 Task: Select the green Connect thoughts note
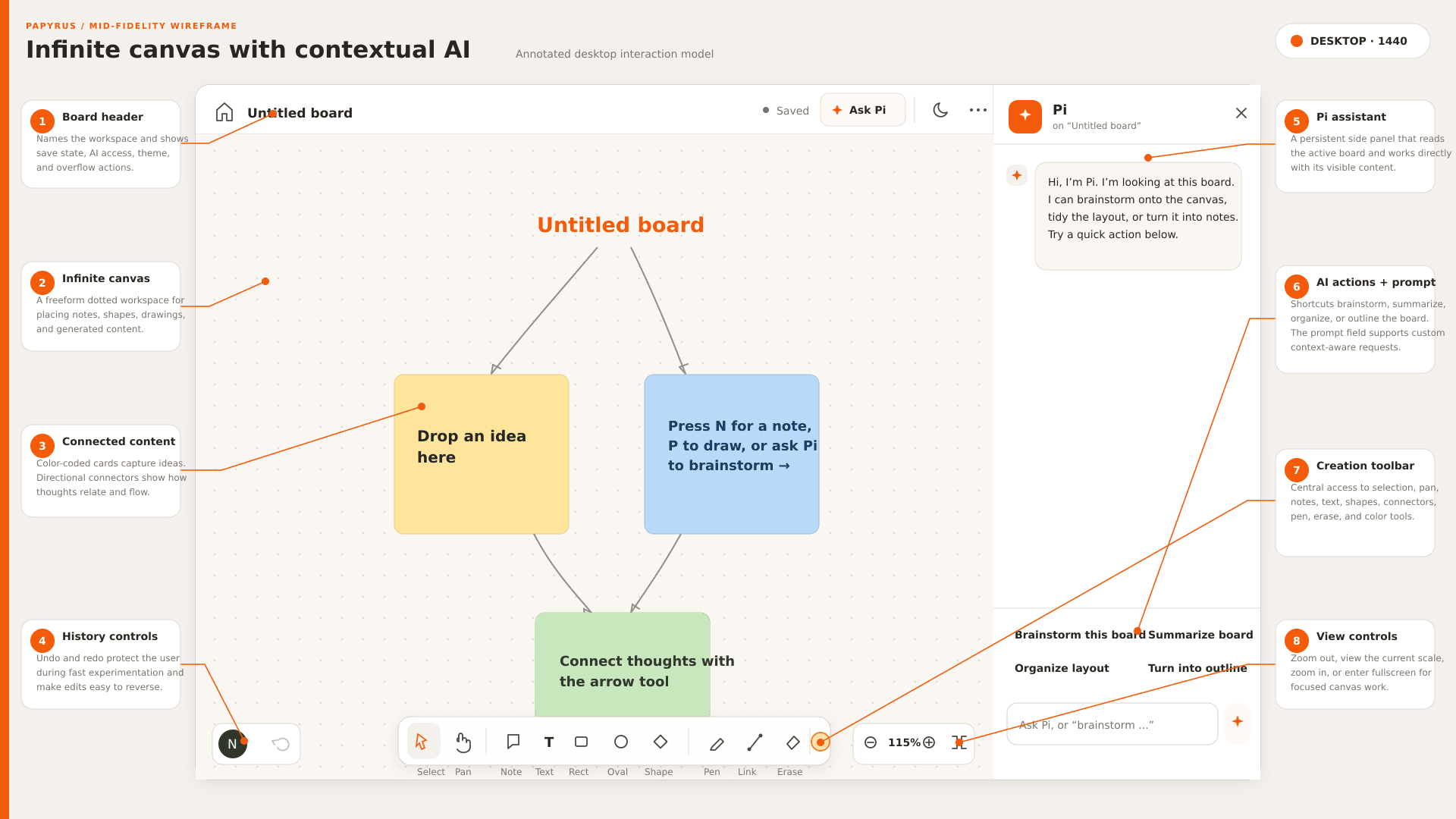pos(623,665)
